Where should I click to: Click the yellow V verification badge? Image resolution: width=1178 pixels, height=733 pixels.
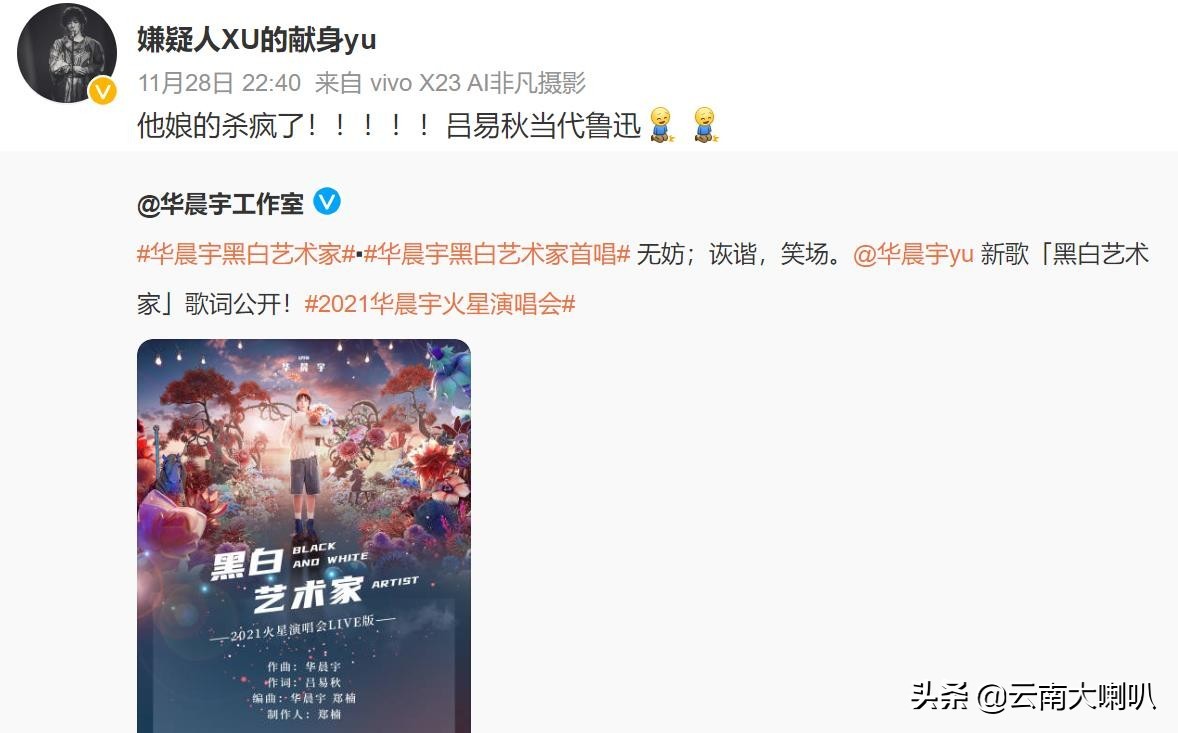[x=102, y=91]
